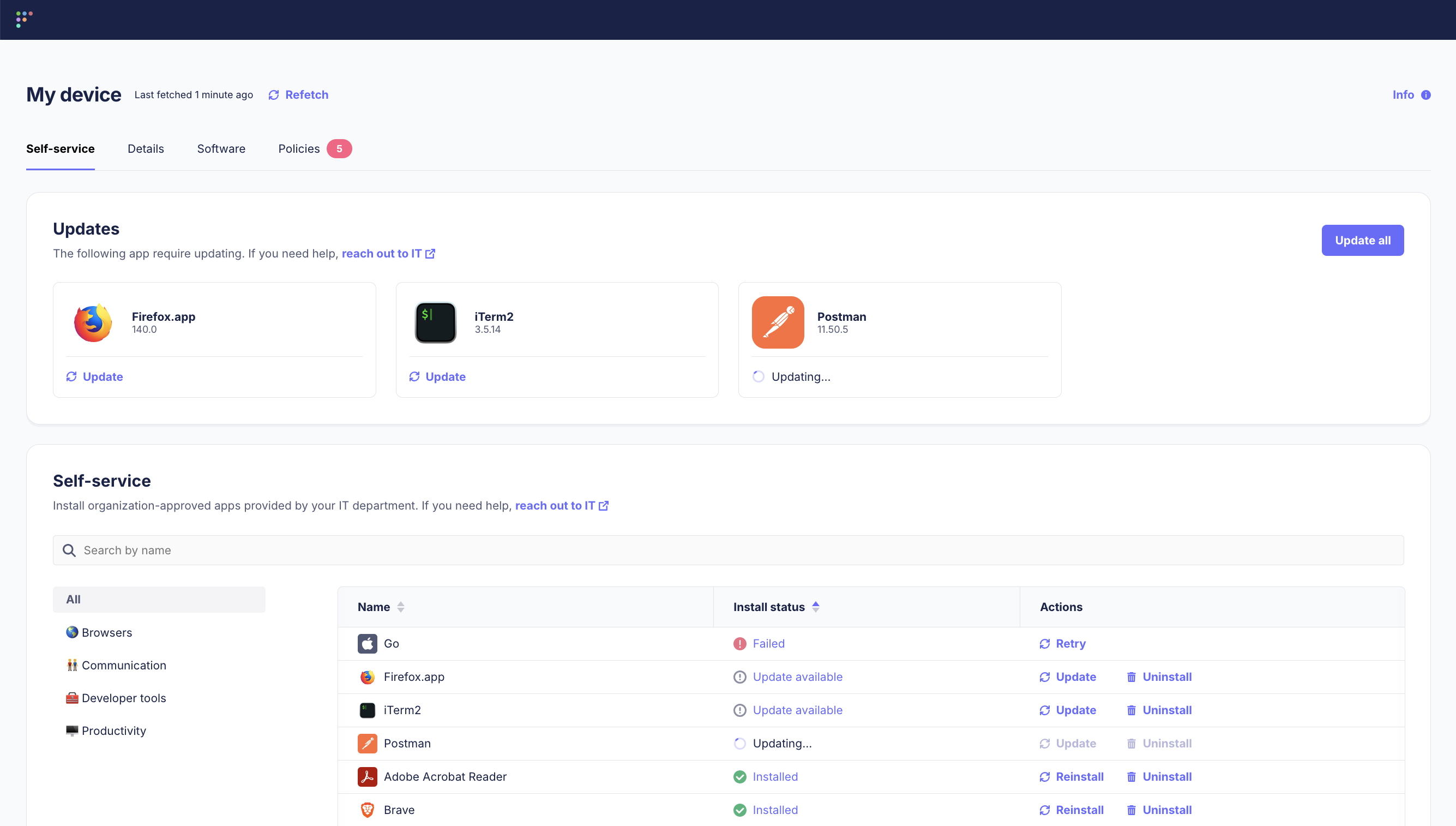The height and width of the screenshot is (826, 1456).
Task: Click the trash icon in iTerm2 row
Action: point(1131,710)
